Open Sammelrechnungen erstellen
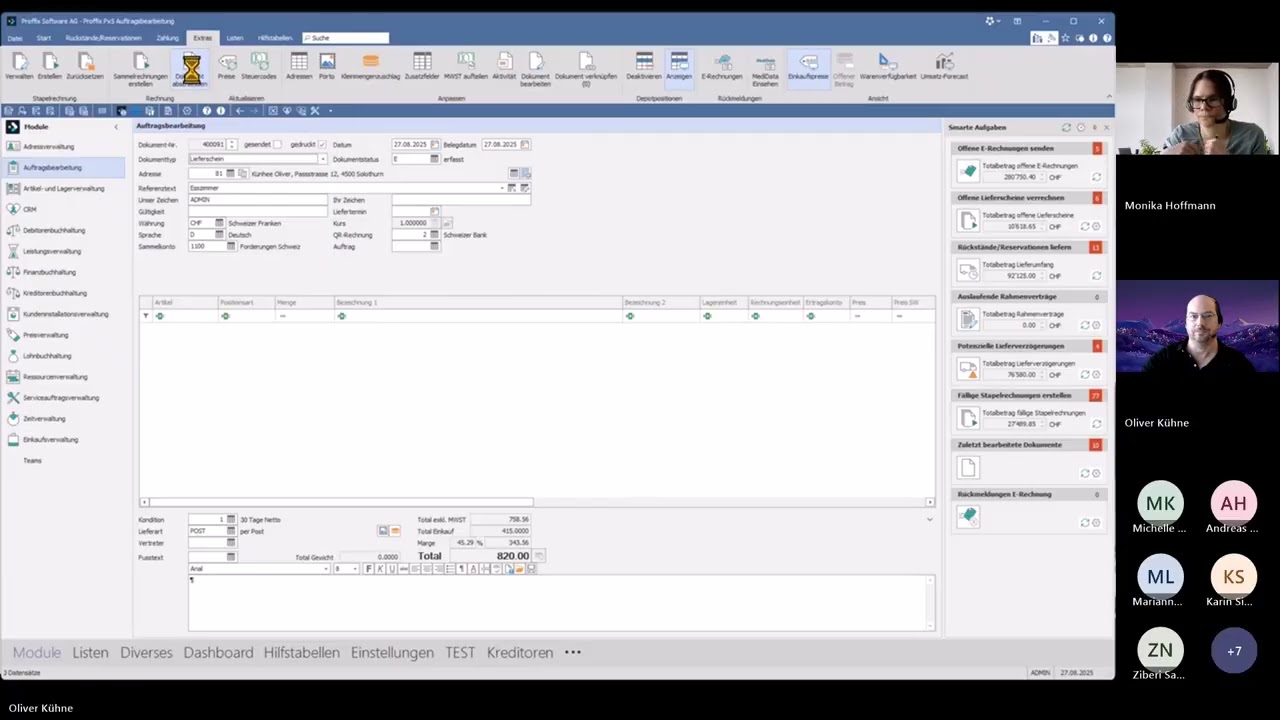 pyautogui.click(x=140, y=68)
